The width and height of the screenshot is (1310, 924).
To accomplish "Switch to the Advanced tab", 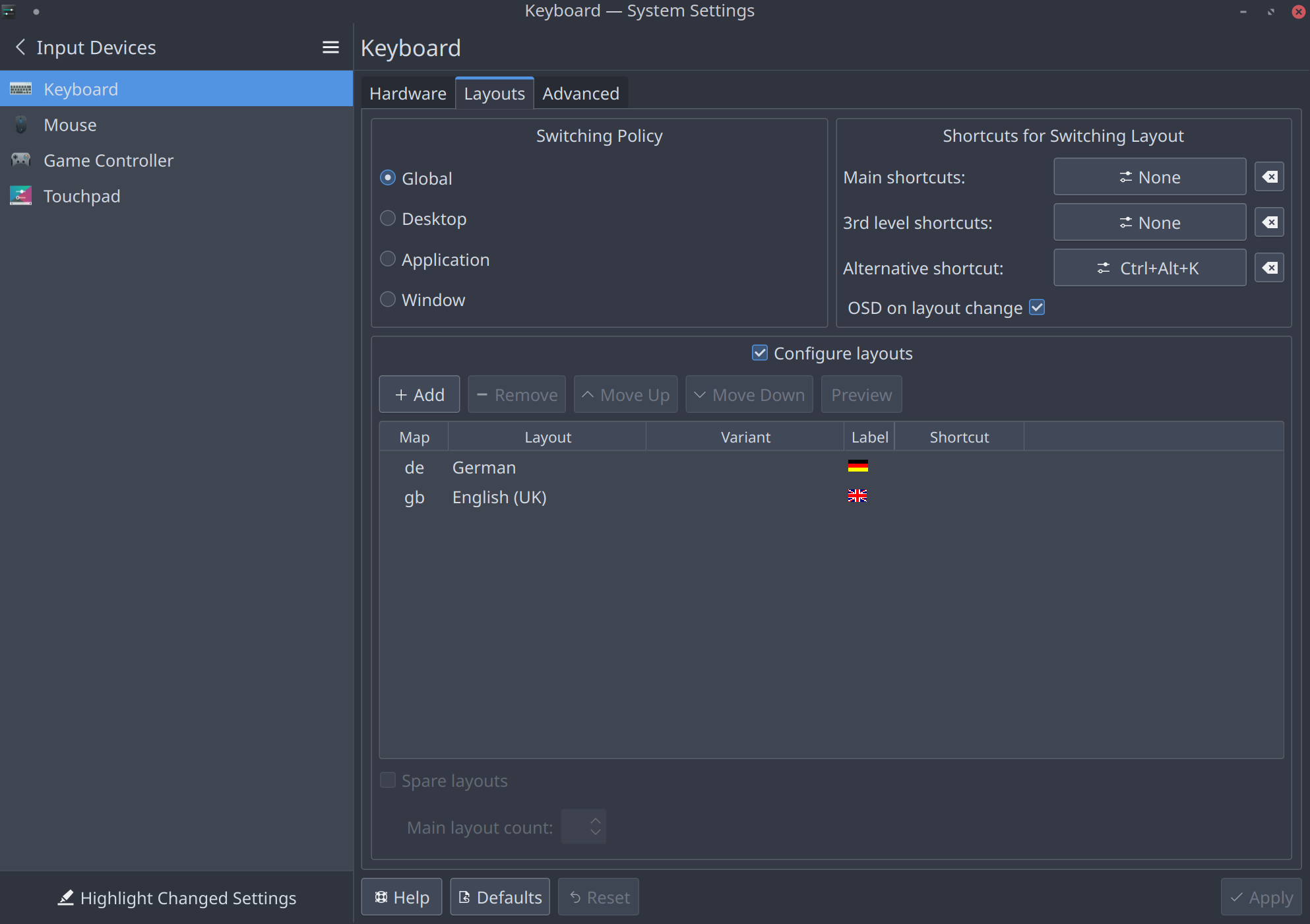I will (x=580, y=94).
